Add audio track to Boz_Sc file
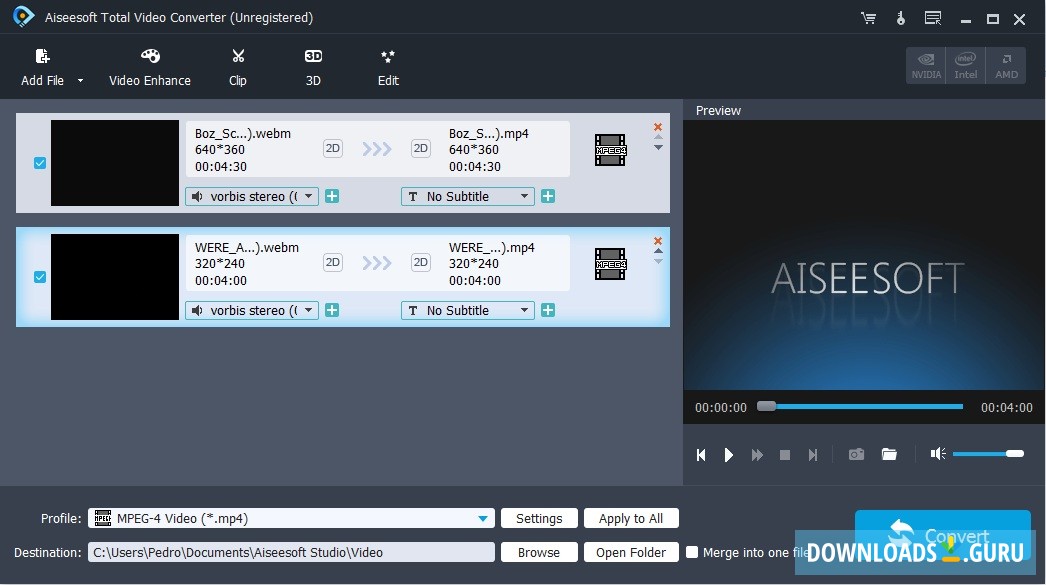This screenshot has height=585, width=1046. pyautogui.click(x=332, y=196)
